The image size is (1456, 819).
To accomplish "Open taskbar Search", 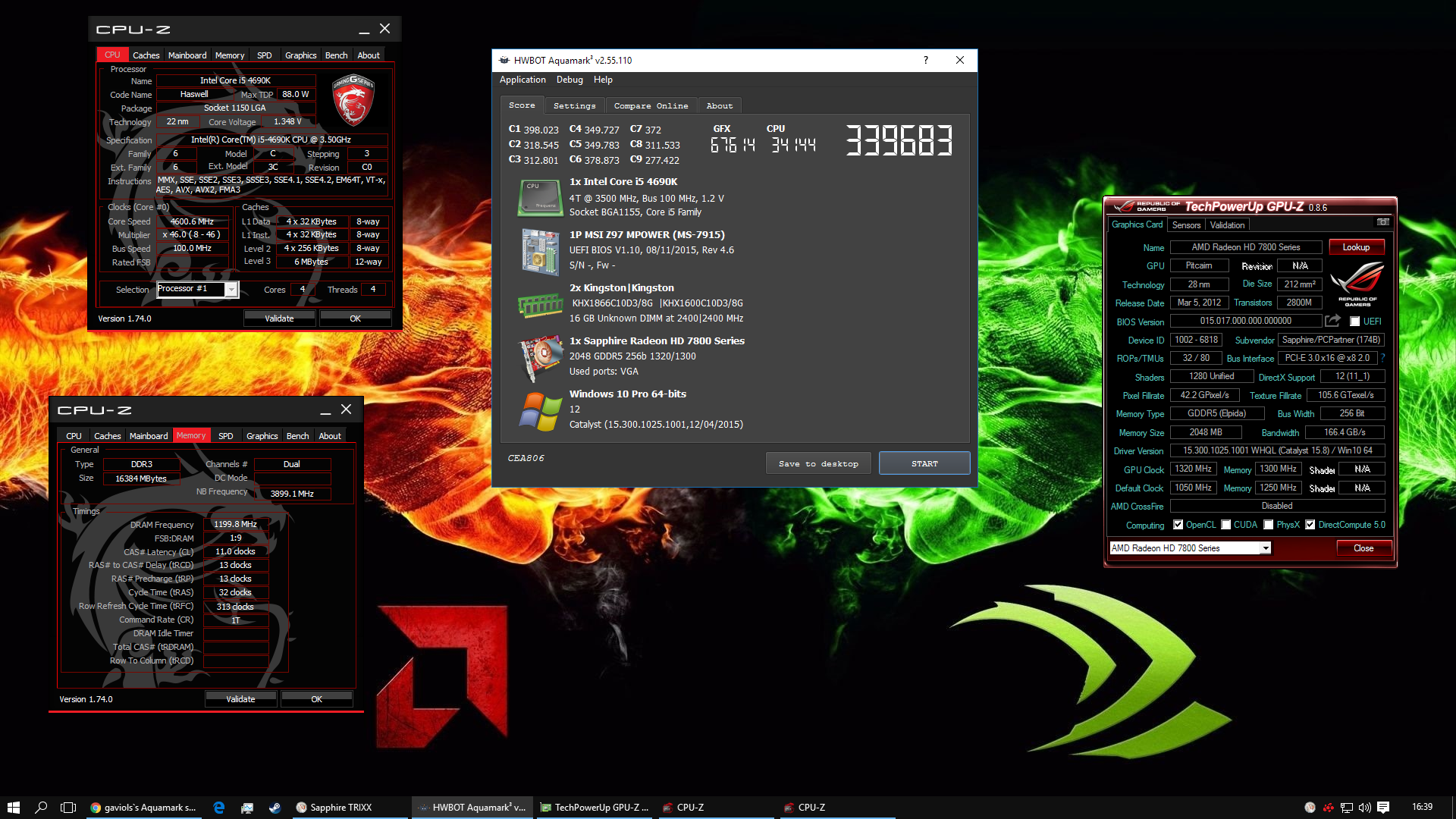I will tap(41, 808).
